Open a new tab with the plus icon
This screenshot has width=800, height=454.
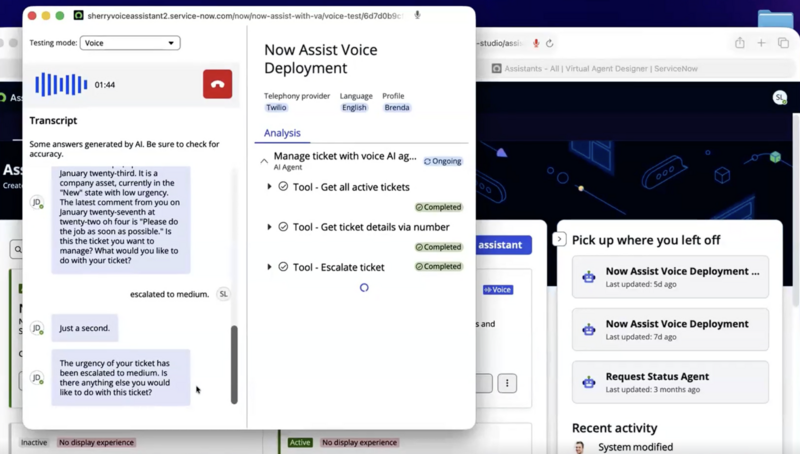point(761,43)
